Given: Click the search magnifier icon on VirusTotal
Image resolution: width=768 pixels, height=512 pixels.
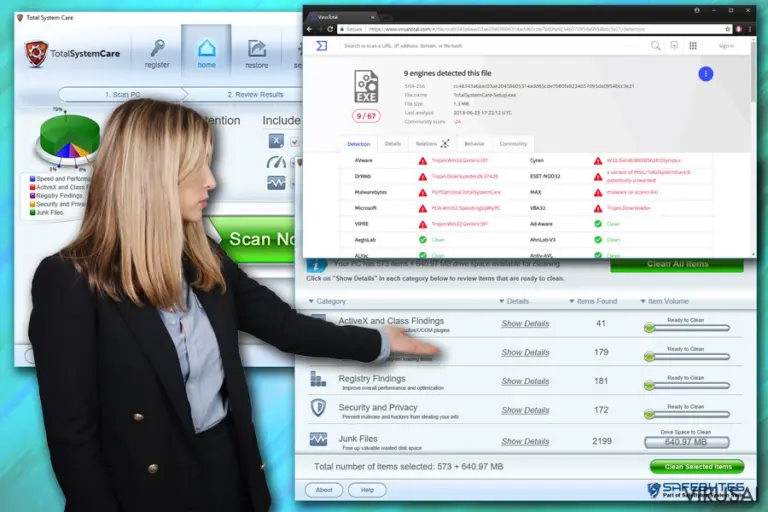Looking at the screenshot, I should tap(655, 46).
